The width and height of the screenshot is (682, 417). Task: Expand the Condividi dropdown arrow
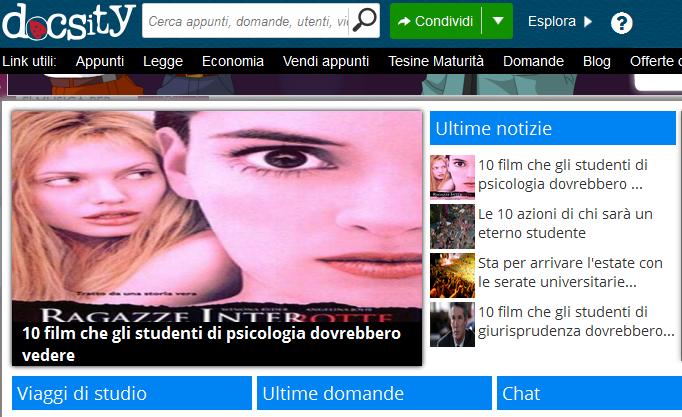tap(497, 21)
